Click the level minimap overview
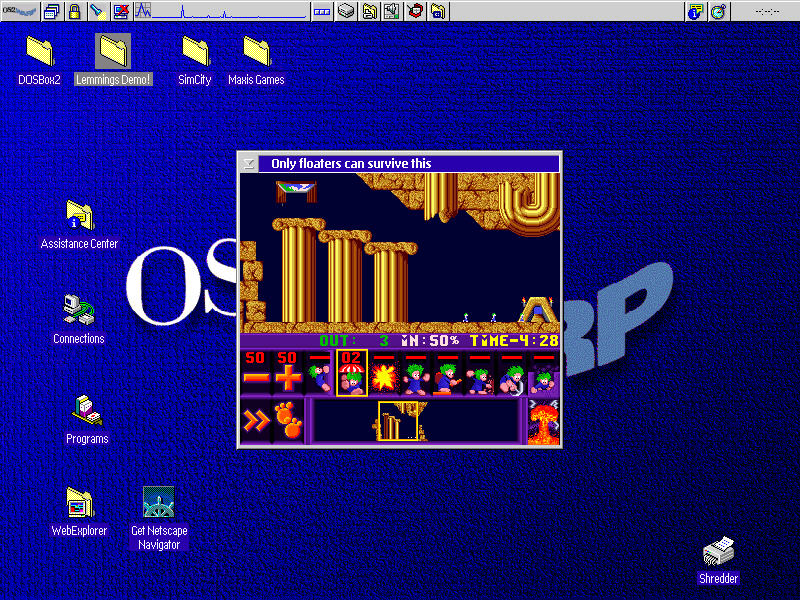800x600 pixels. coord(415,421)
